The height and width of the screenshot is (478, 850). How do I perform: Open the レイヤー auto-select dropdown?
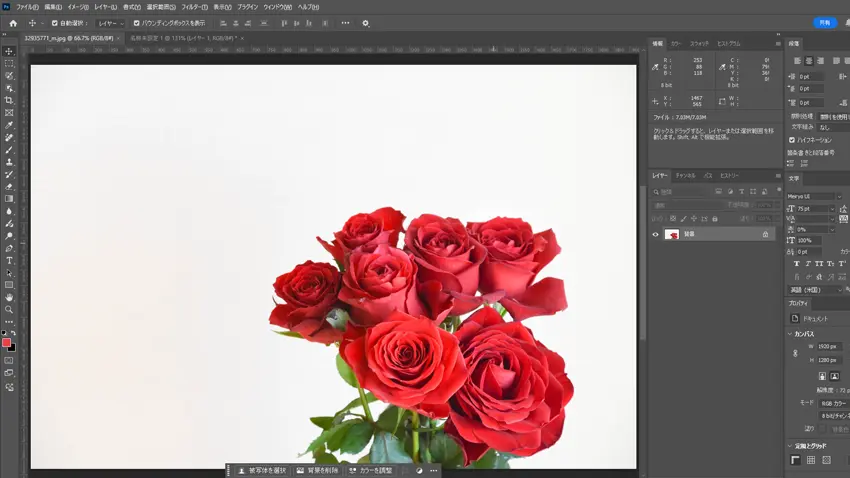click(110, 23)
